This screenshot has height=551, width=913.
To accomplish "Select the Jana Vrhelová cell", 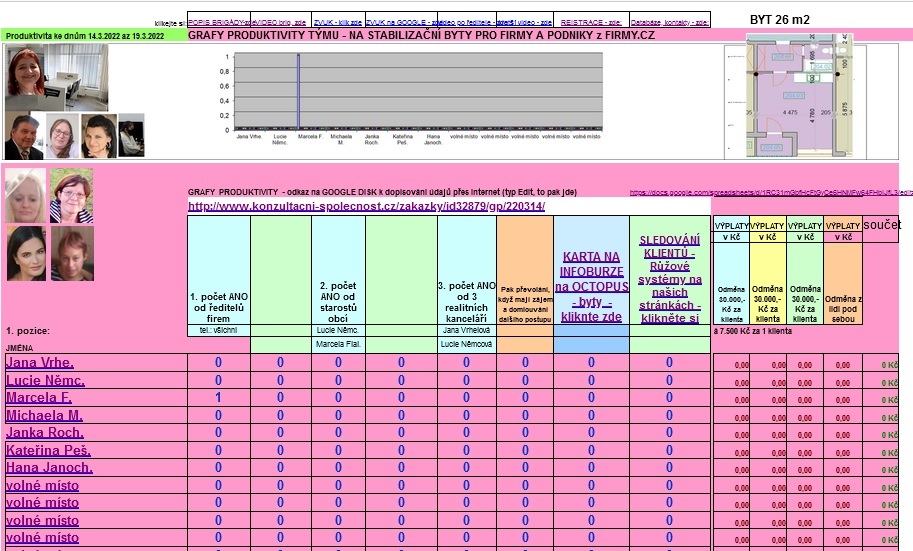I will coord(466,330).
